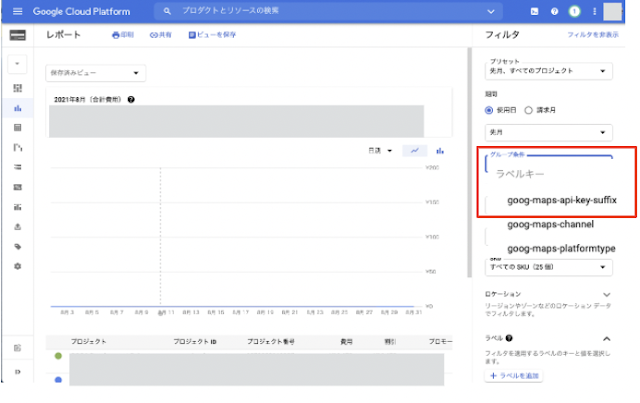Expand the ロケーション location section

[x=607, y=294]
